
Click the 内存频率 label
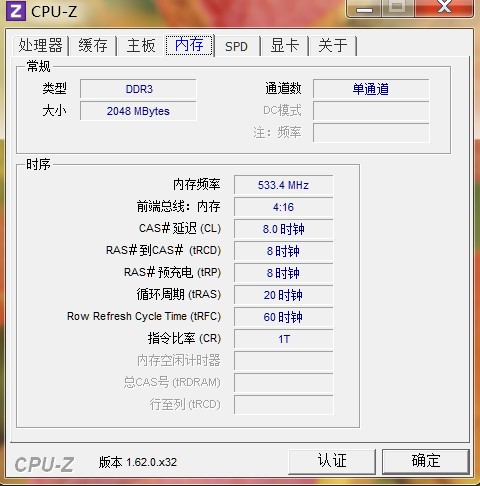196,184
